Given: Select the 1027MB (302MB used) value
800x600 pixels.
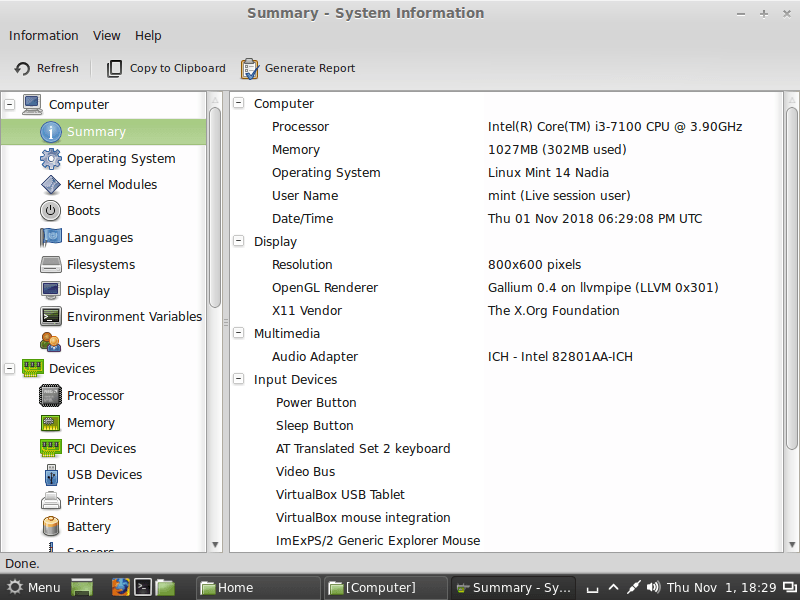Looking at the screenshot, I should coord(557,149).
